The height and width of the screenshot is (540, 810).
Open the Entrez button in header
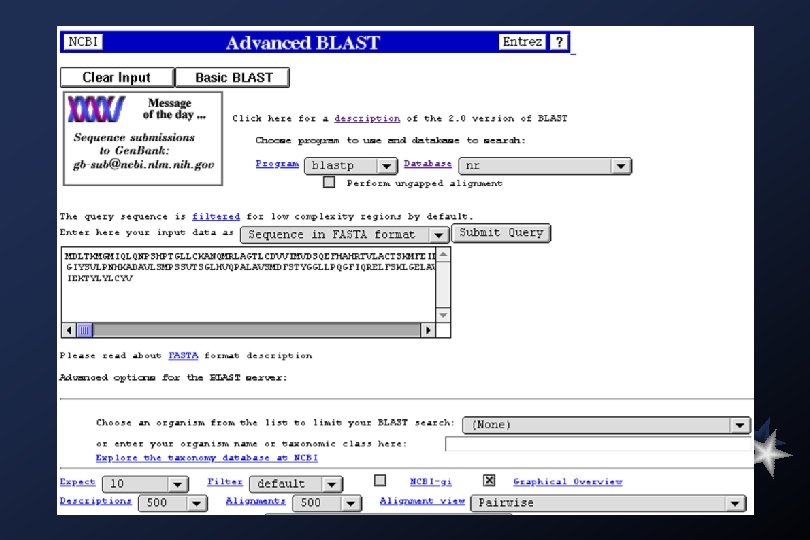point(522,42)
